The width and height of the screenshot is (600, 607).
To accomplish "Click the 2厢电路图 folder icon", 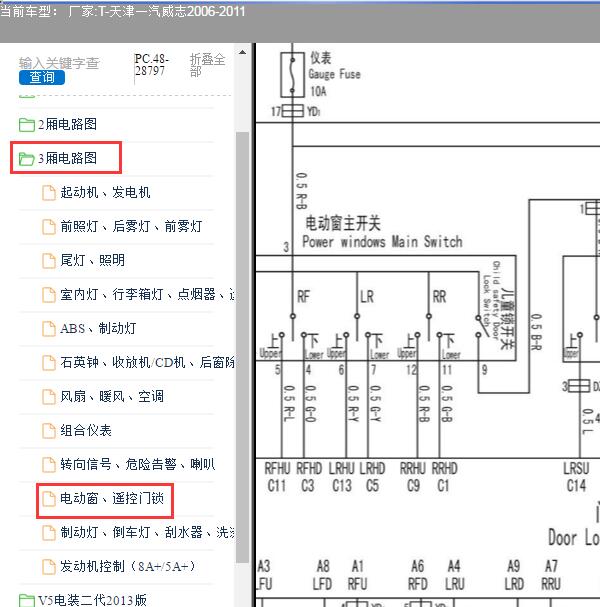I will [27, 125].
